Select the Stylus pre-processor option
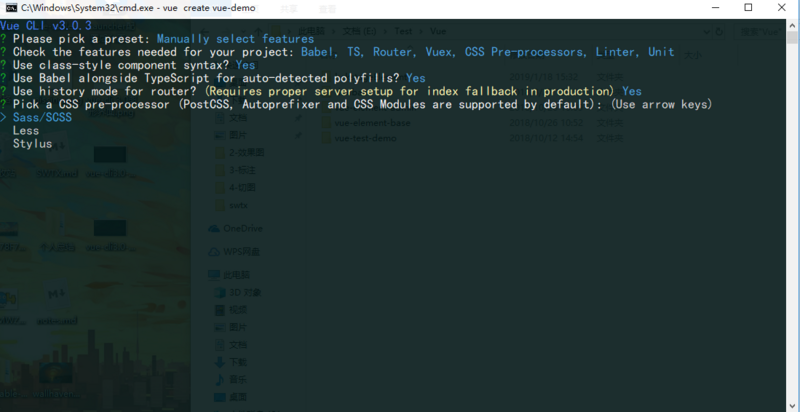 tap(33, 144)
